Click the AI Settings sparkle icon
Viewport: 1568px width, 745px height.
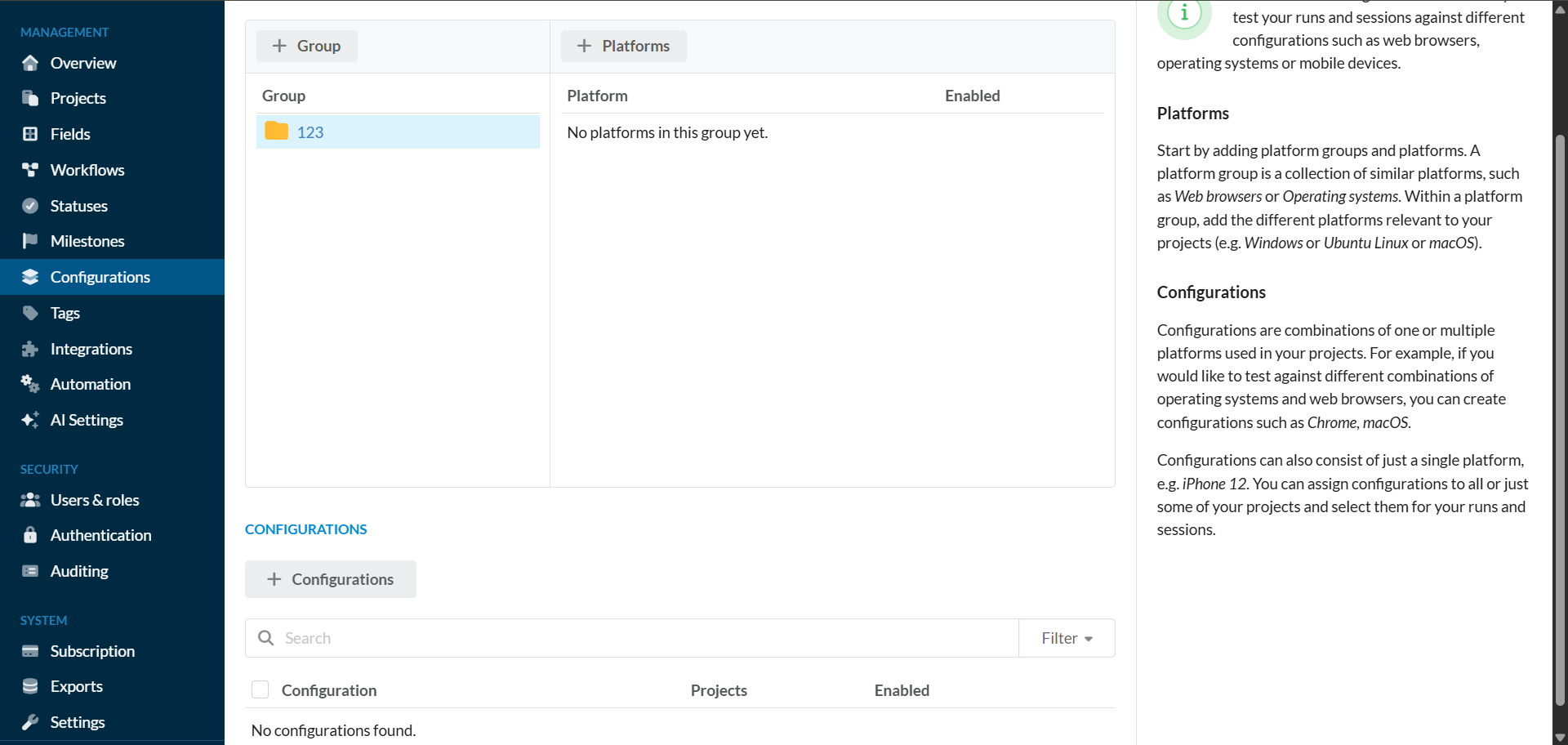click(x=30, y=420)
